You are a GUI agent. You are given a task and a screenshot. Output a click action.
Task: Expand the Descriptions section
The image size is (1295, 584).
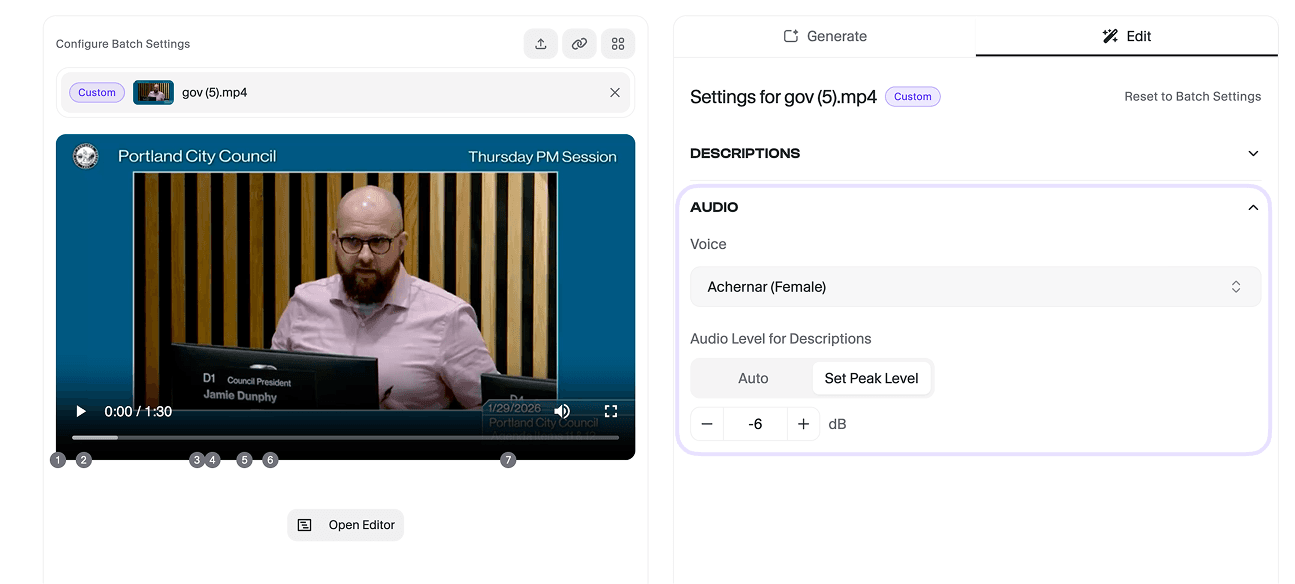pos(1253,153)
